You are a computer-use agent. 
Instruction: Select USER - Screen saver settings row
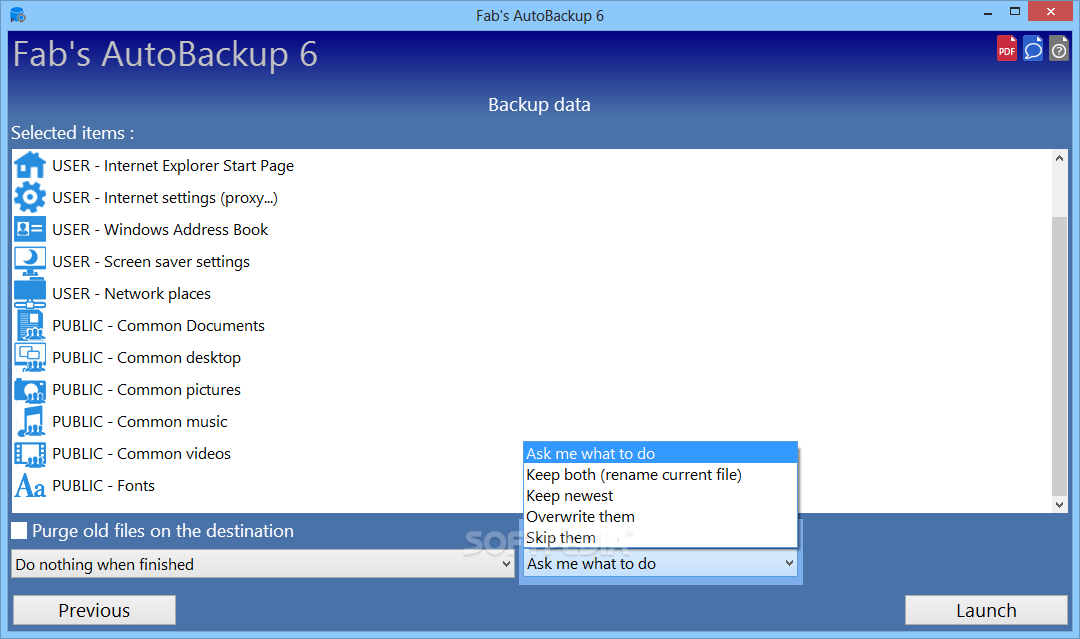[532, 262]
